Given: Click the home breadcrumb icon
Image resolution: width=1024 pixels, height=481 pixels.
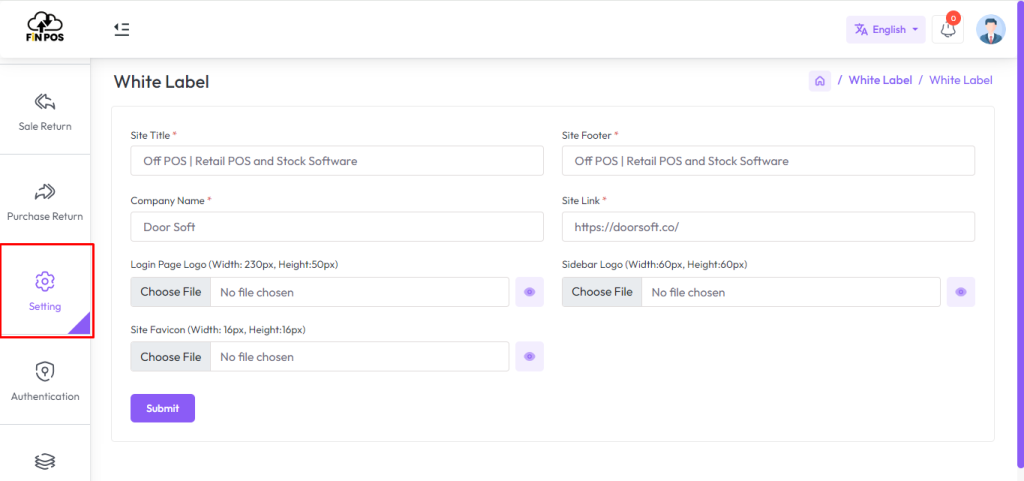Looking at the screenshot, I should pos(819,81).
